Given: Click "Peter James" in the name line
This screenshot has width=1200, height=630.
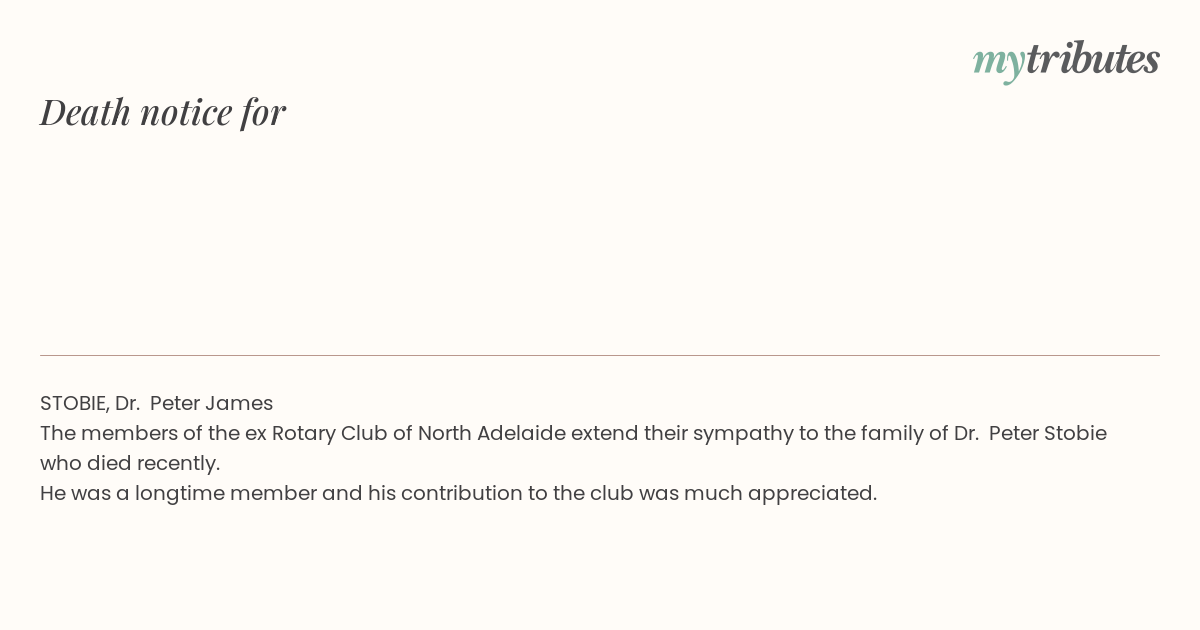Looking at the screenshot, I should 211,403.
